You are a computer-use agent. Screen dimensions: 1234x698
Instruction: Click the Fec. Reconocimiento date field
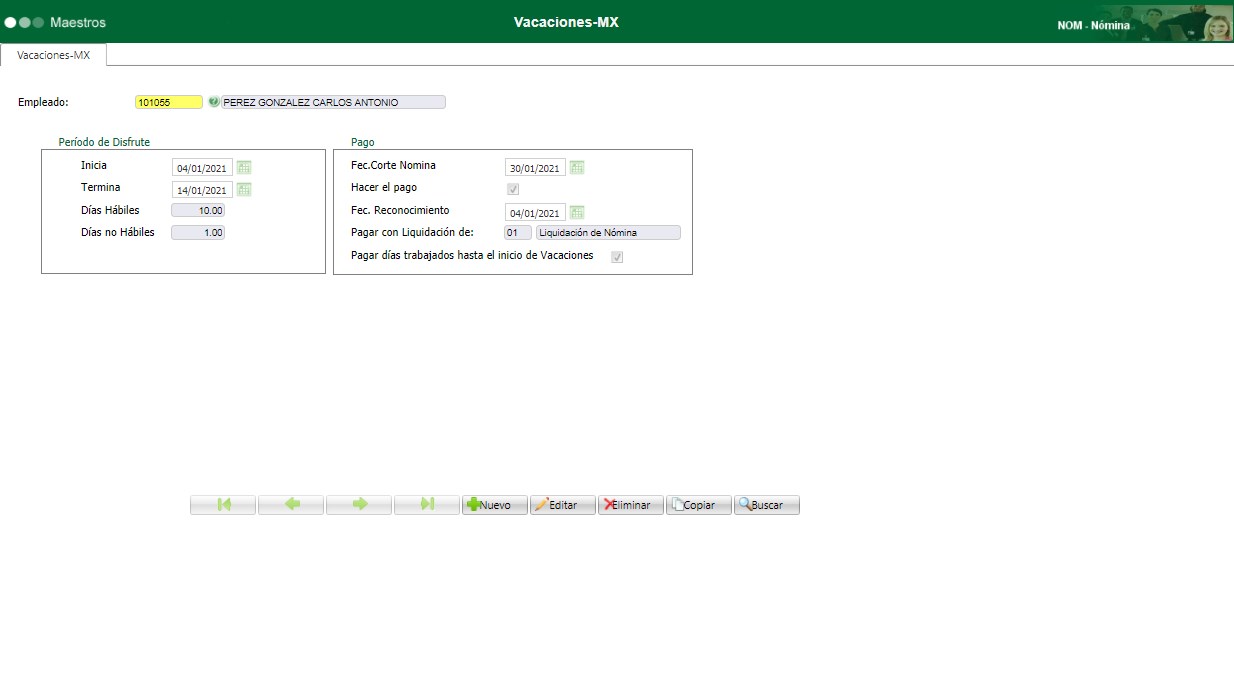tap(535, 212)
